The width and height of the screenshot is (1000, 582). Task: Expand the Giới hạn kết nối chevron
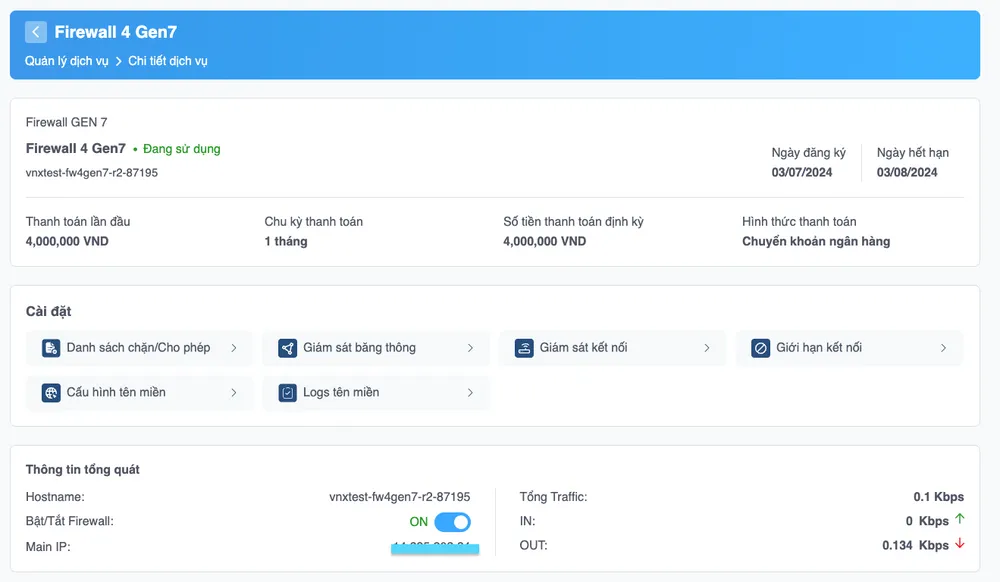[943, 348]
